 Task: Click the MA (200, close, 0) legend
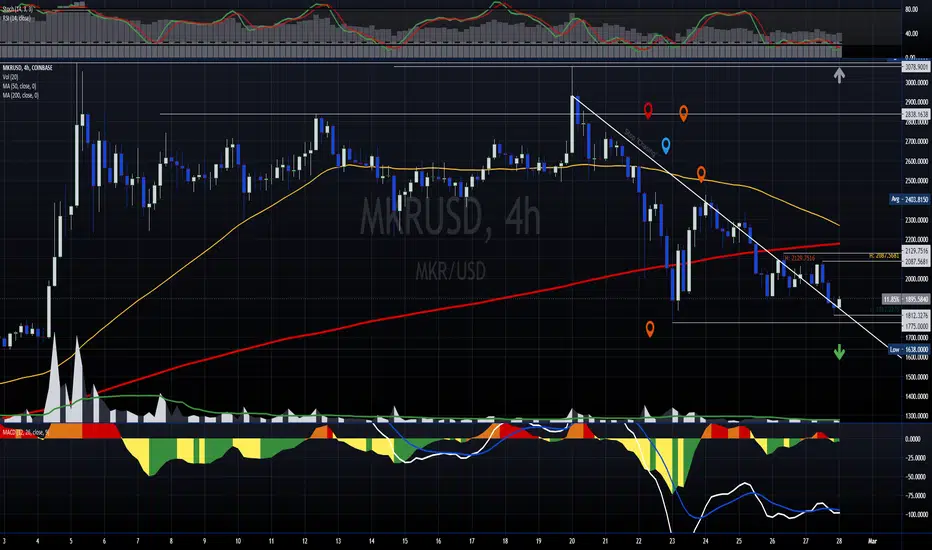tap(20, 95)
